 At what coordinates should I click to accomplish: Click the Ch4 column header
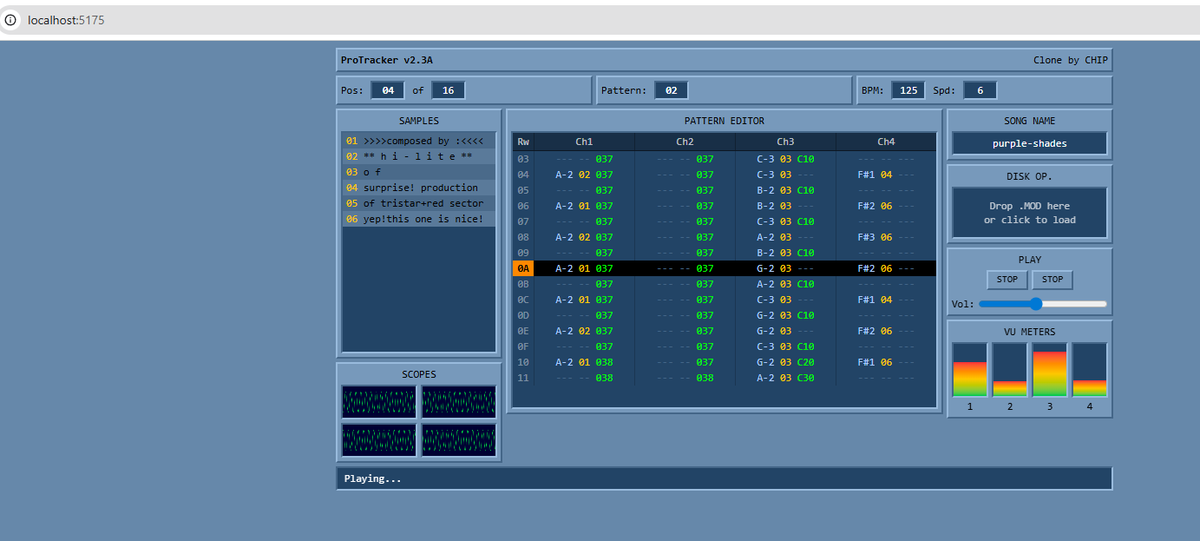(x=886, y=142)
